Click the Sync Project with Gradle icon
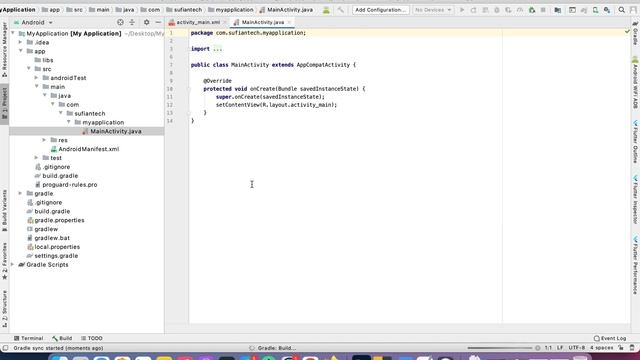This screenshot has width=640, height=360. click(x=584, y=10)
